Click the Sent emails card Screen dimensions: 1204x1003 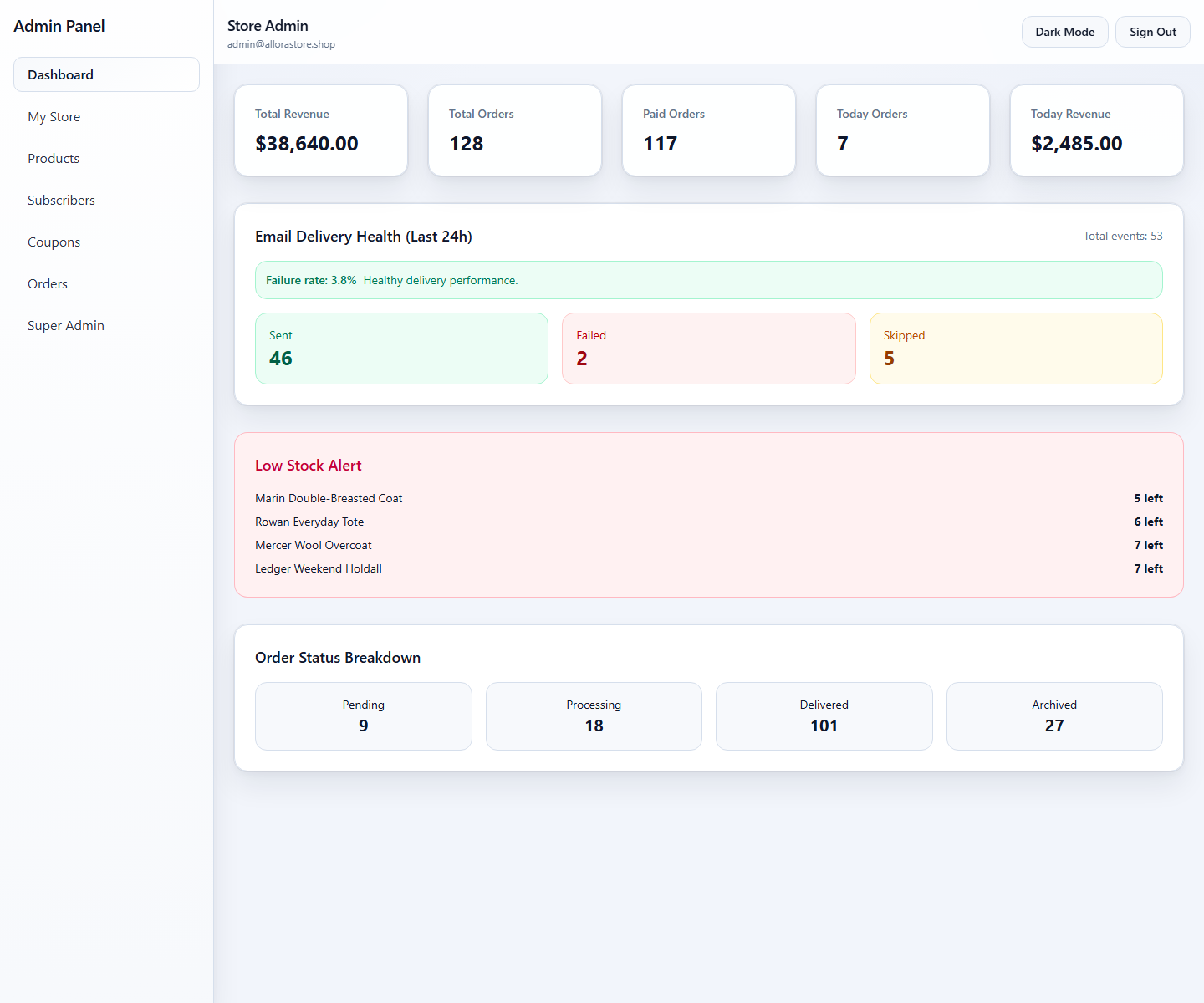coord(401,349)
